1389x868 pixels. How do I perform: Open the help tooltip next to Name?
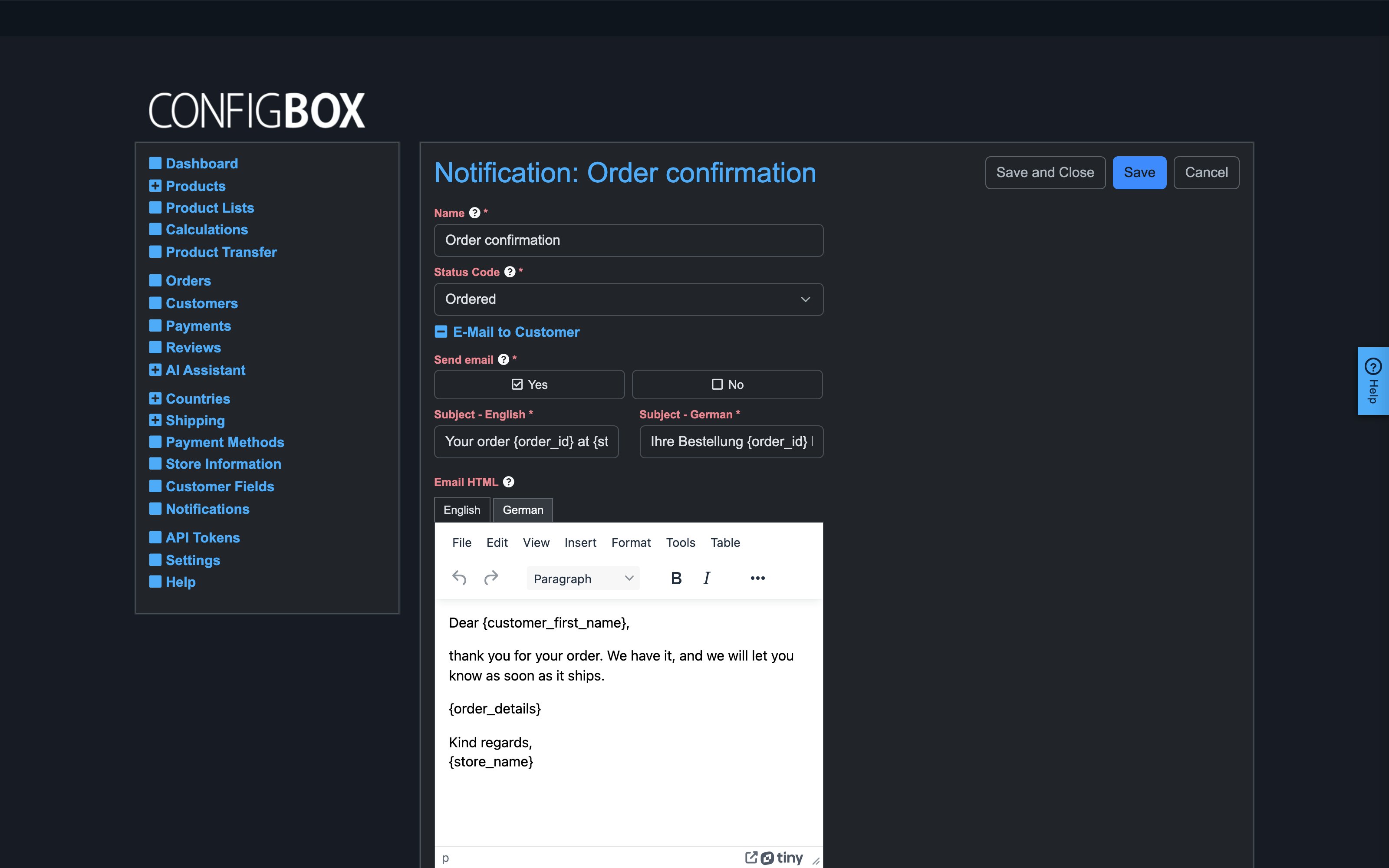click(475, 213)
